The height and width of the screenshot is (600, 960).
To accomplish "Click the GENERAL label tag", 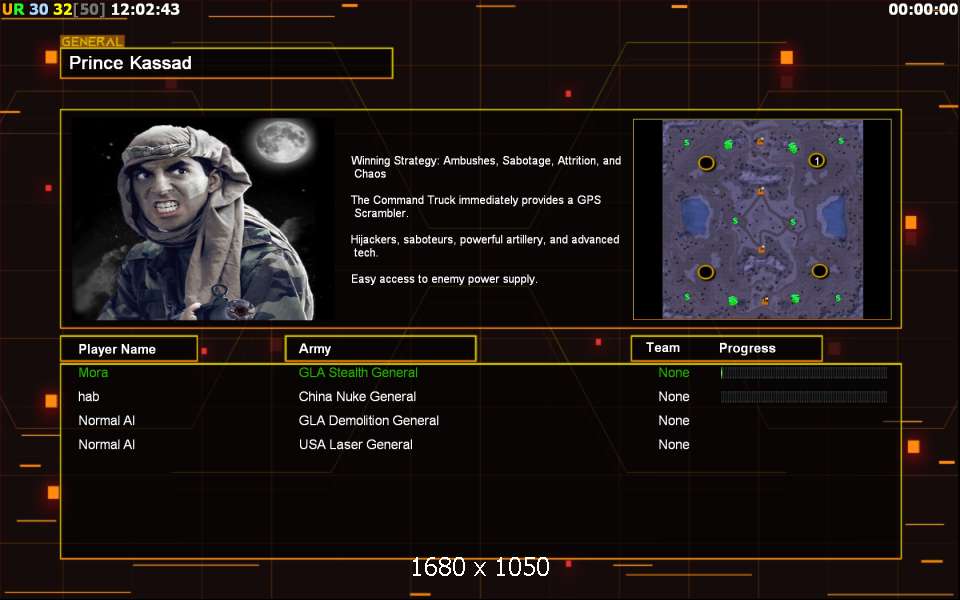I will pos(92,42).
